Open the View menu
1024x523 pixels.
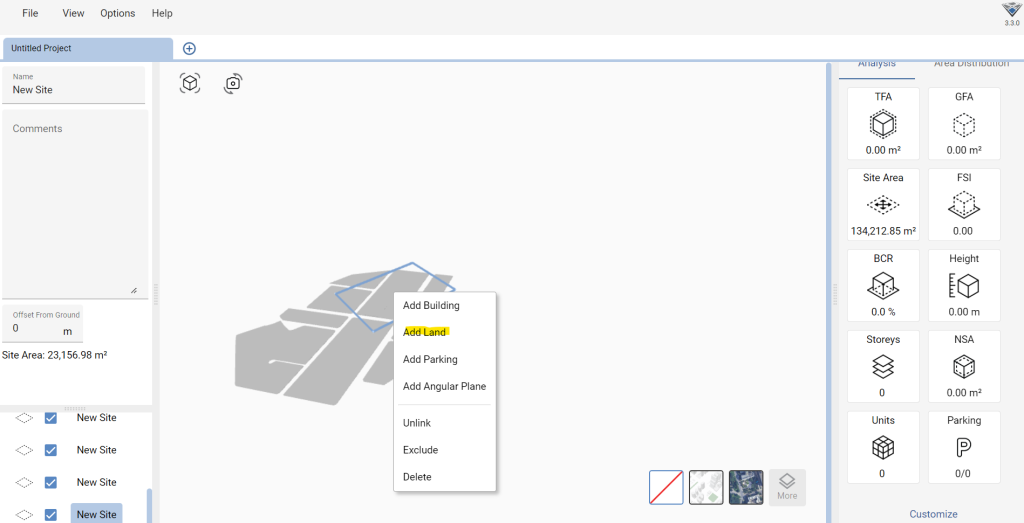[73, 13]
